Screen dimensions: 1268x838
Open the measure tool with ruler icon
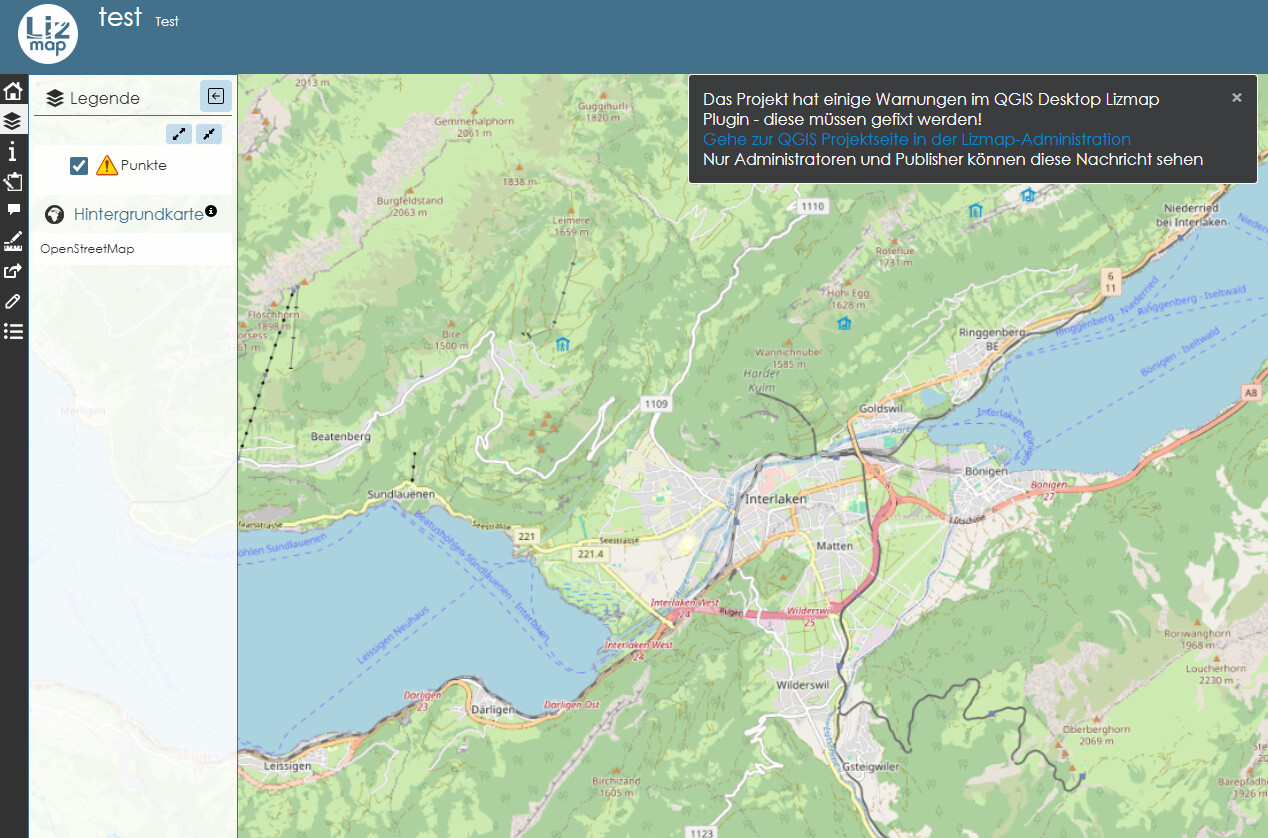13,240
